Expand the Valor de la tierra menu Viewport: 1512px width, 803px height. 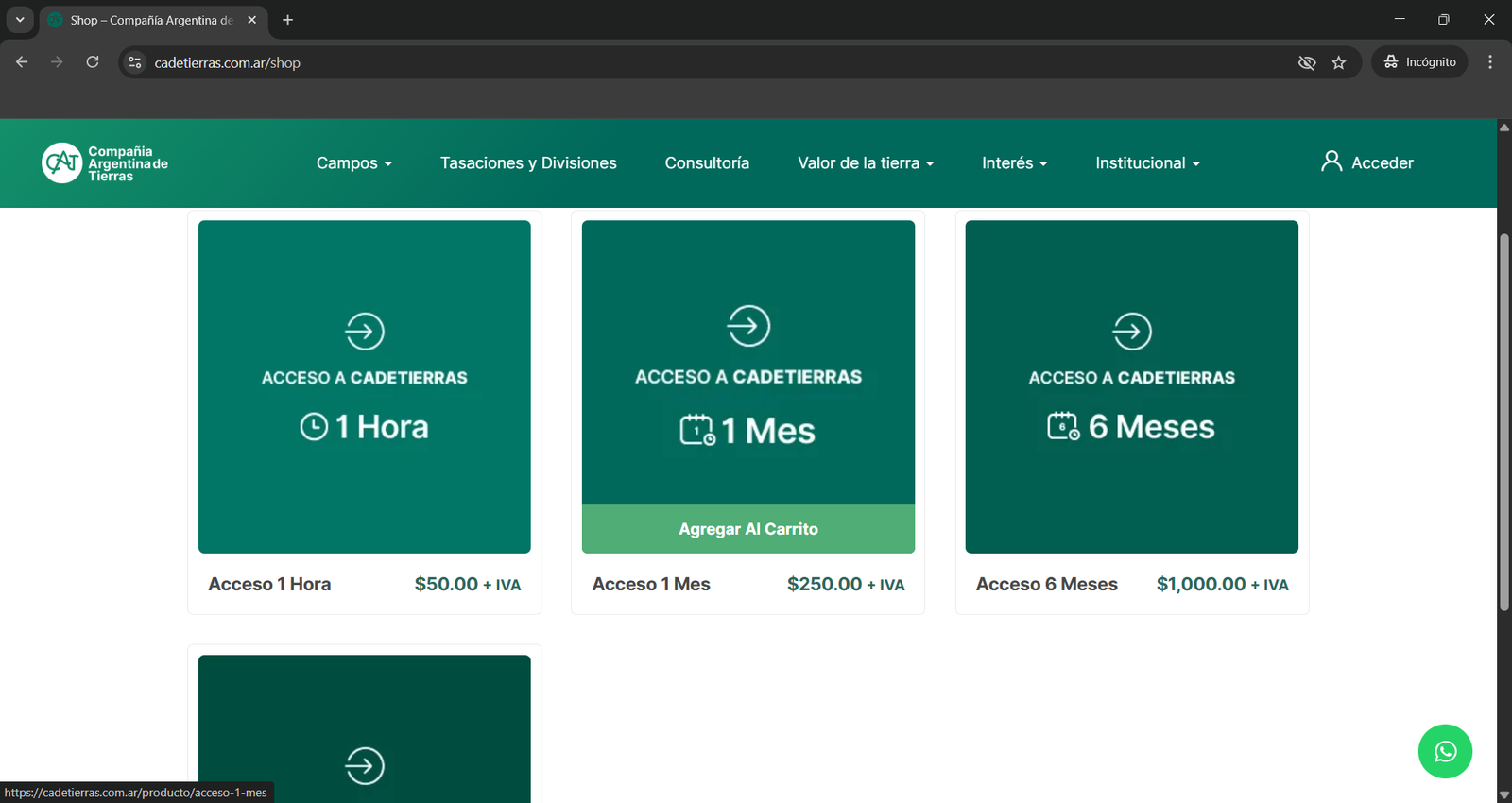866,163
